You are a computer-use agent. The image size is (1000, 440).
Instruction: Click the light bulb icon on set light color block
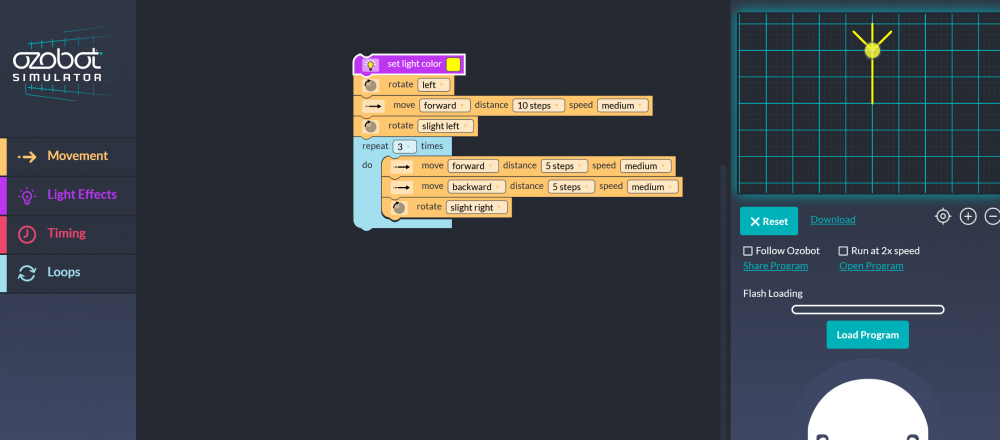(370, 64)
